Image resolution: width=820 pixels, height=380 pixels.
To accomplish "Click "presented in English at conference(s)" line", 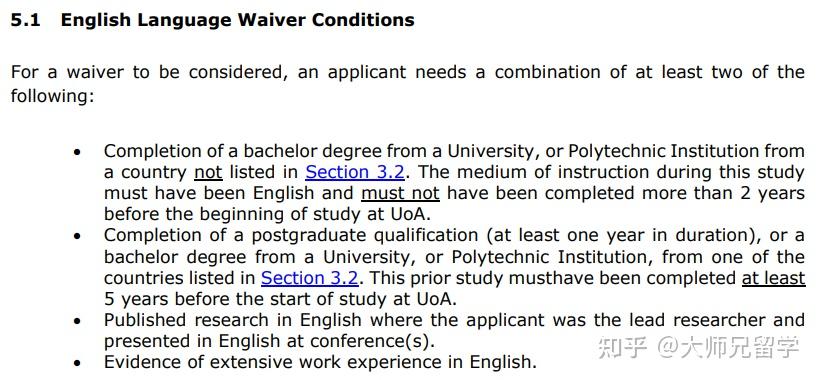I will pos(269,341).
